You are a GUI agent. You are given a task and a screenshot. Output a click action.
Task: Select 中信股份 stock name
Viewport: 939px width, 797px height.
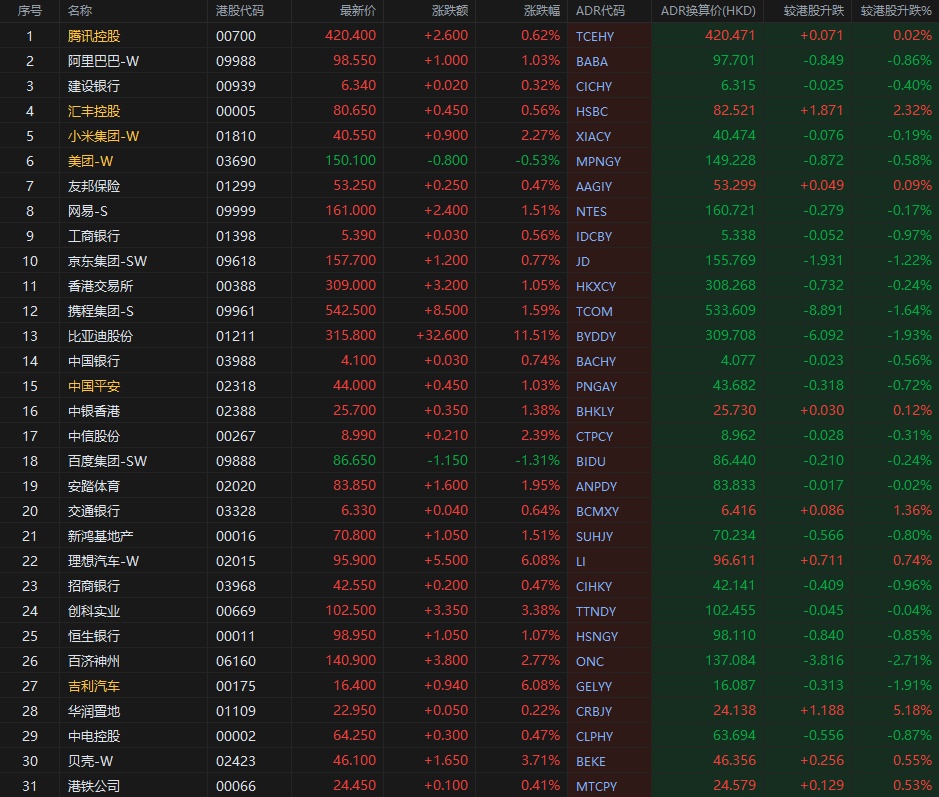point(93,436)
